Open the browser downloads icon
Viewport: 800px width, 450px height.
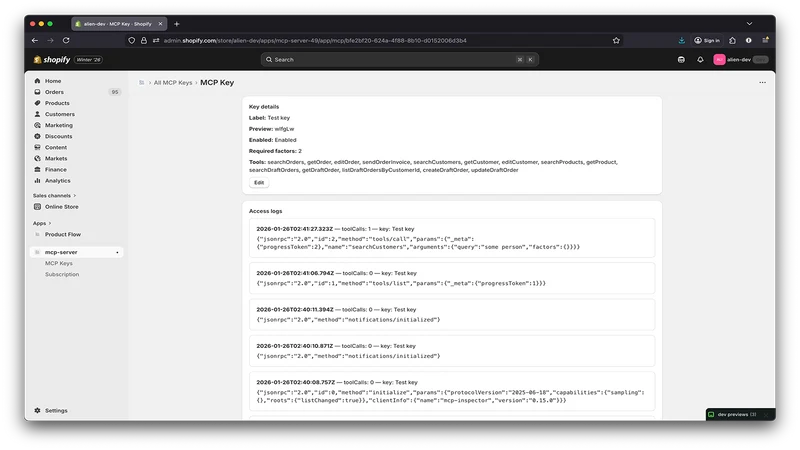tap(682, 40)
